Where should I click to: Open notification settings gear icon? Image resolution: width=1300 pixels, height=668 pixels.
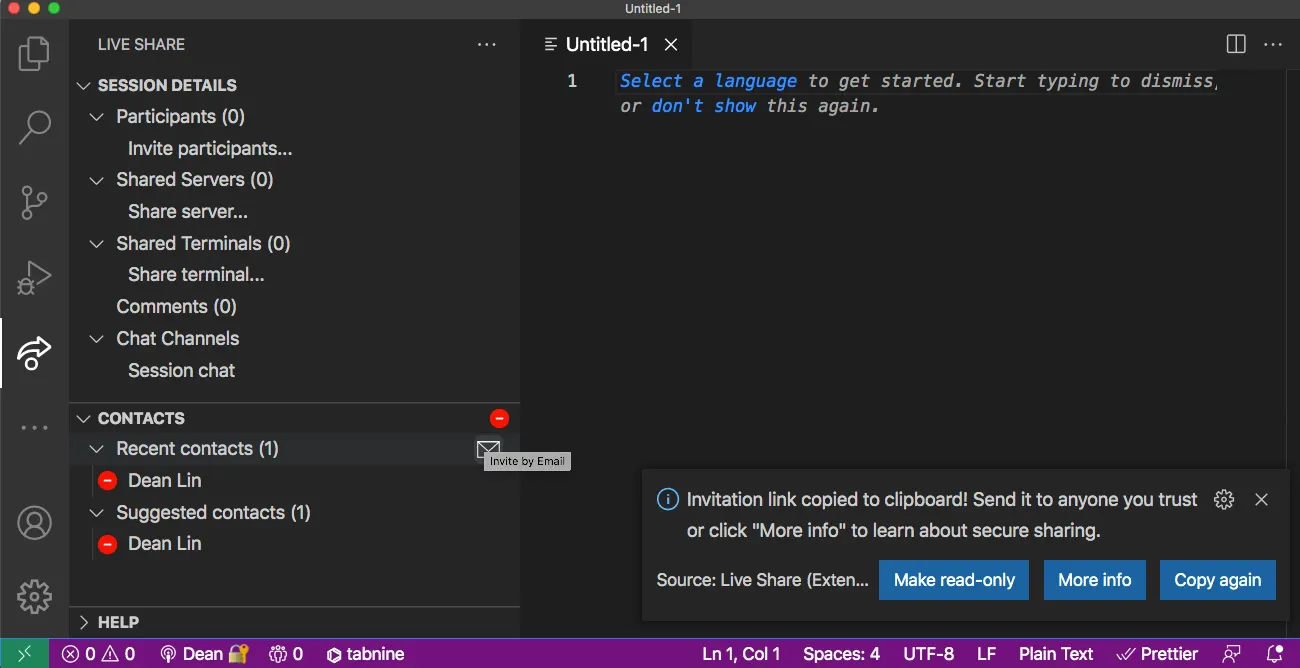(x=1223, y=500)
